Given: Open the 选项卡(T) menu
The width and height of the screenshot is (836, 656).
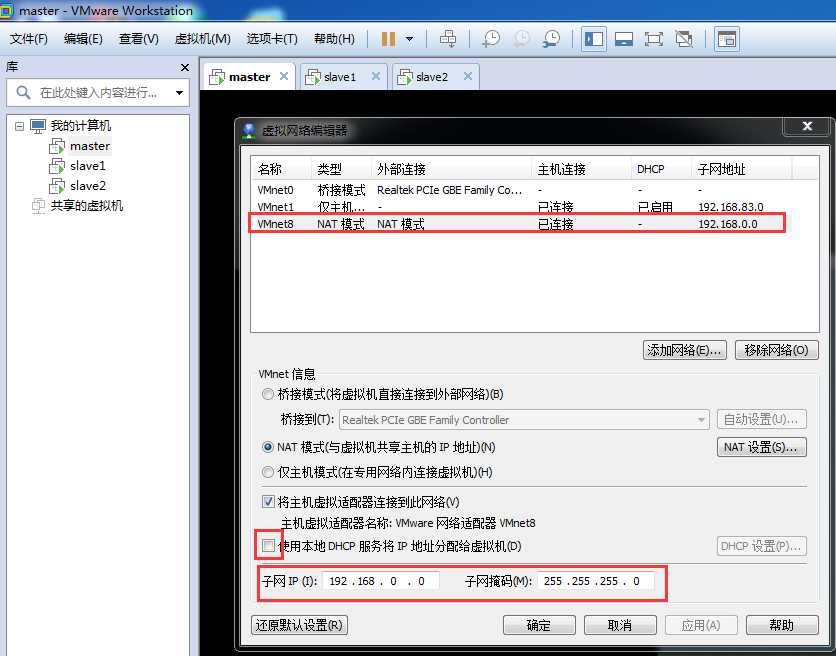Looking at the screenshot, I should tap(272, 39).
